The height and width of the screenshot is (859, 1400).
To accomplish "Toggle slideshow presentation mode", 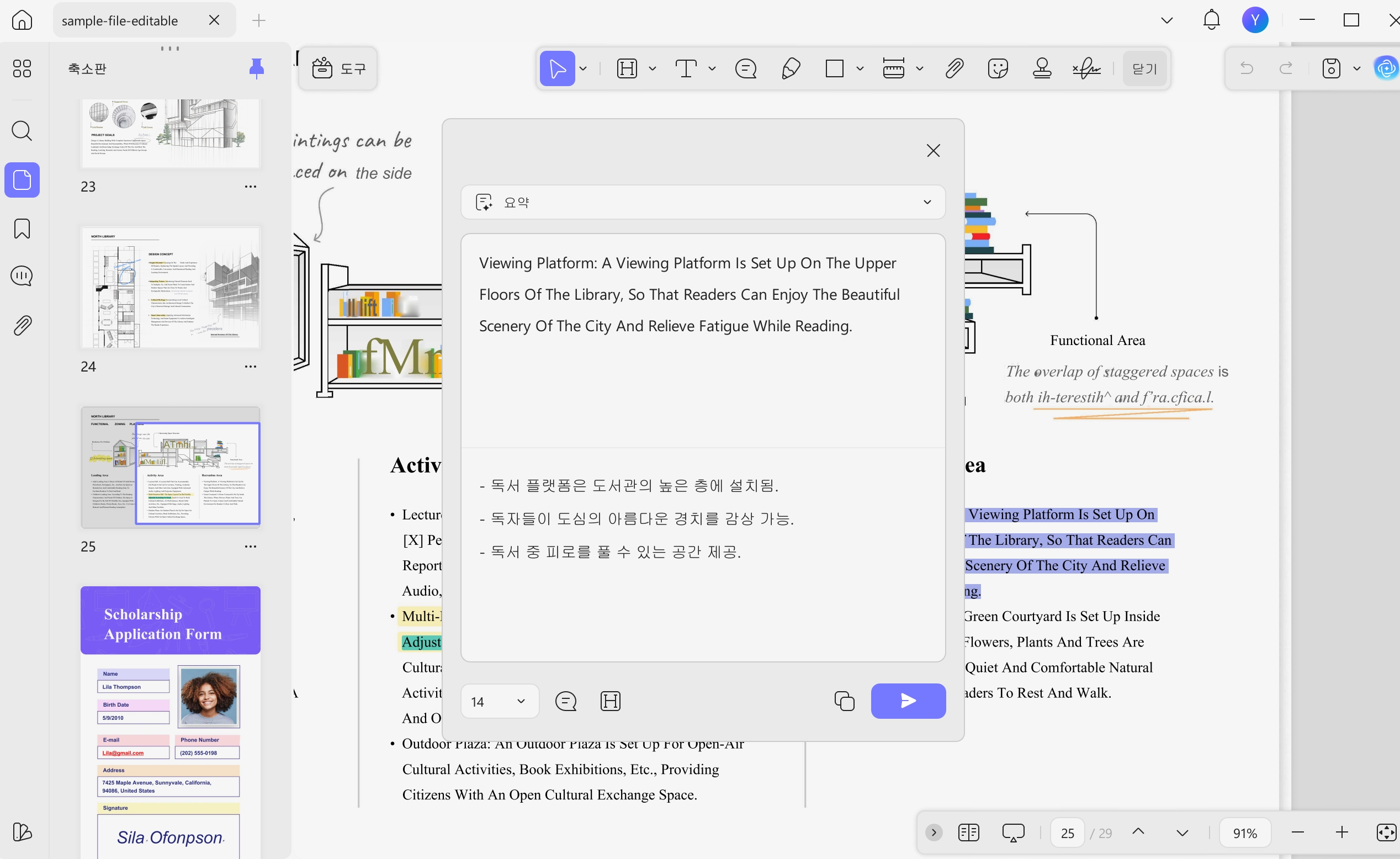I will tap(1012, 833).
